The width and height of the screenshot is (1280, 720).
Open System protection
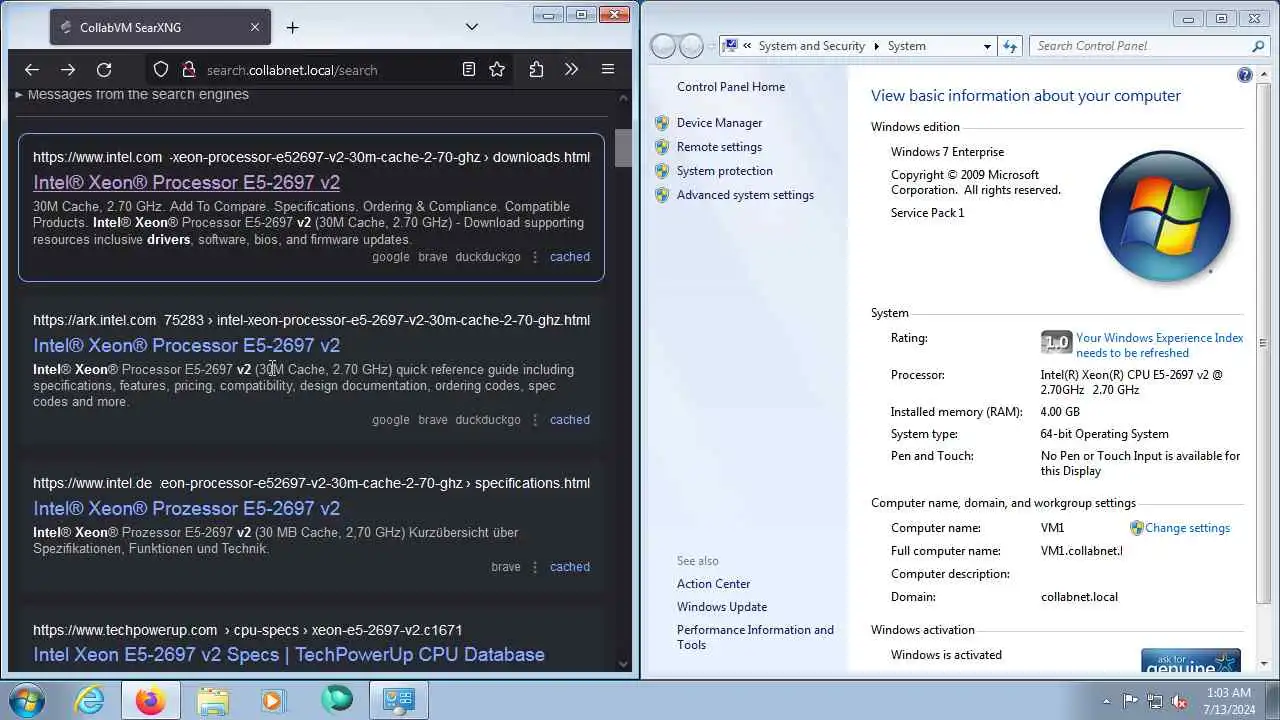[724, 171]
